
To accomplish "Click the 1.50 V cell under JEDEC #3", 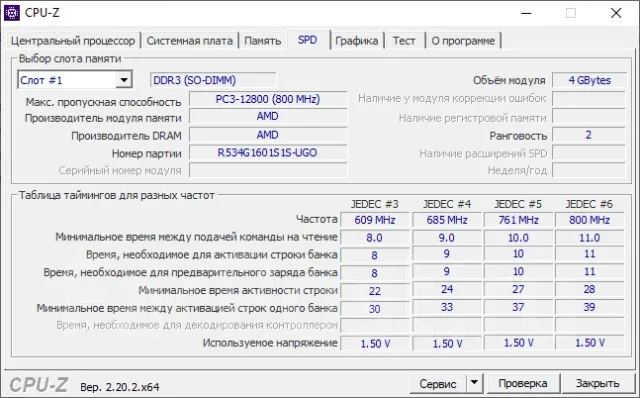I will coord(375,344).
